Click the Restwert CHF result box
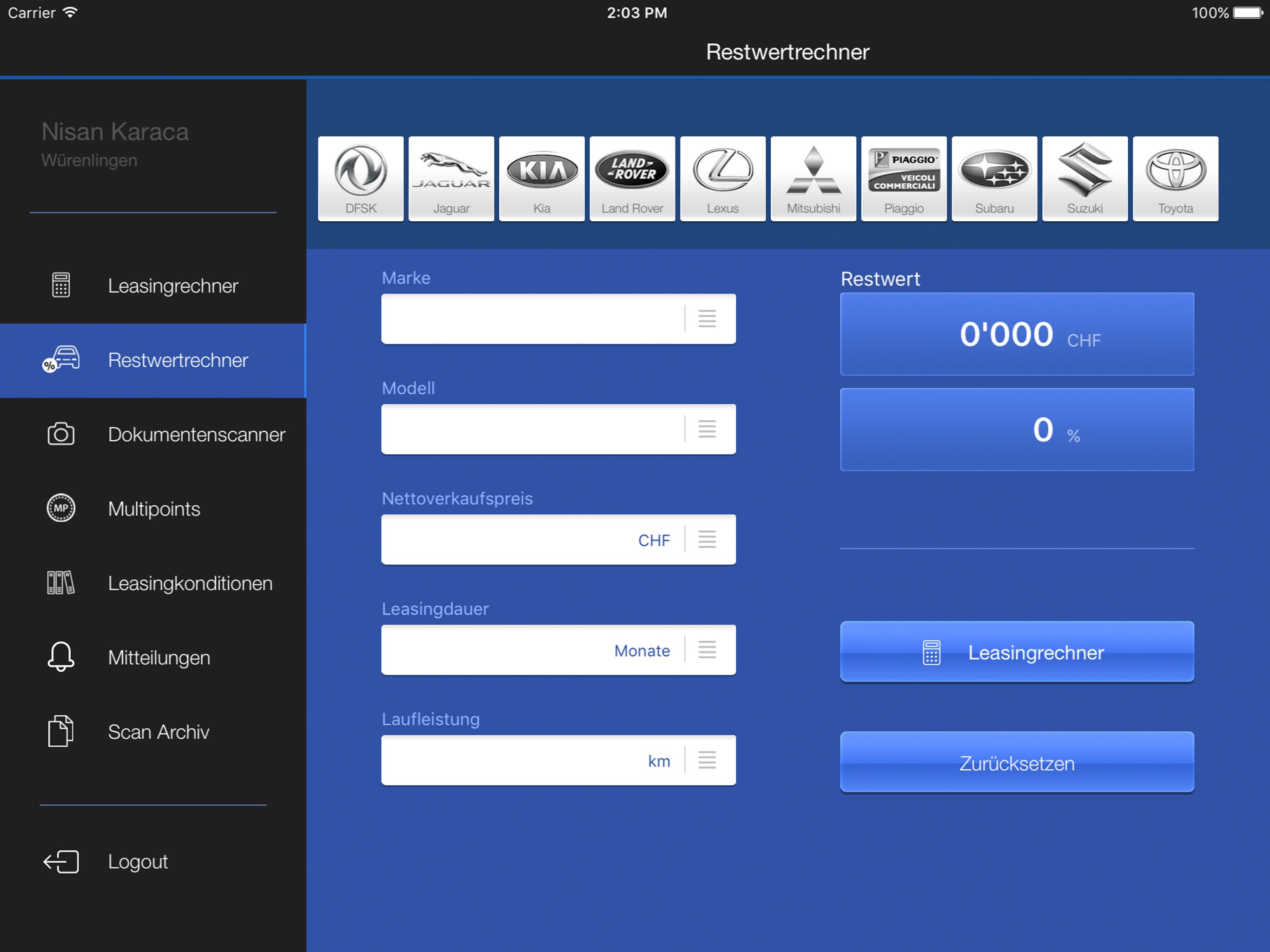1270x952 pixels. tap(1017, 334)
